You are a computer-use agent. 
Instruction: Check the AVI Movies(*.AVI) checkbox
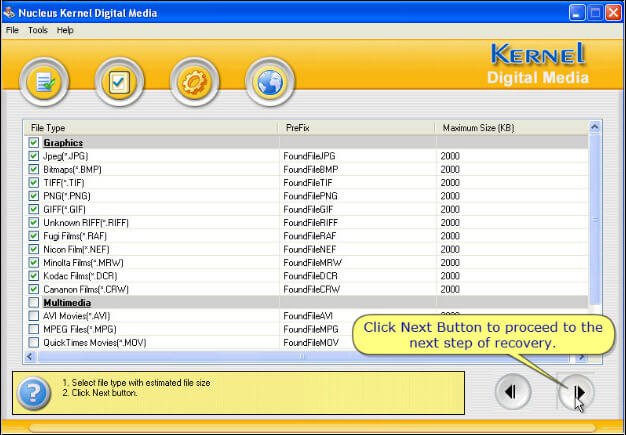(34, 316)
